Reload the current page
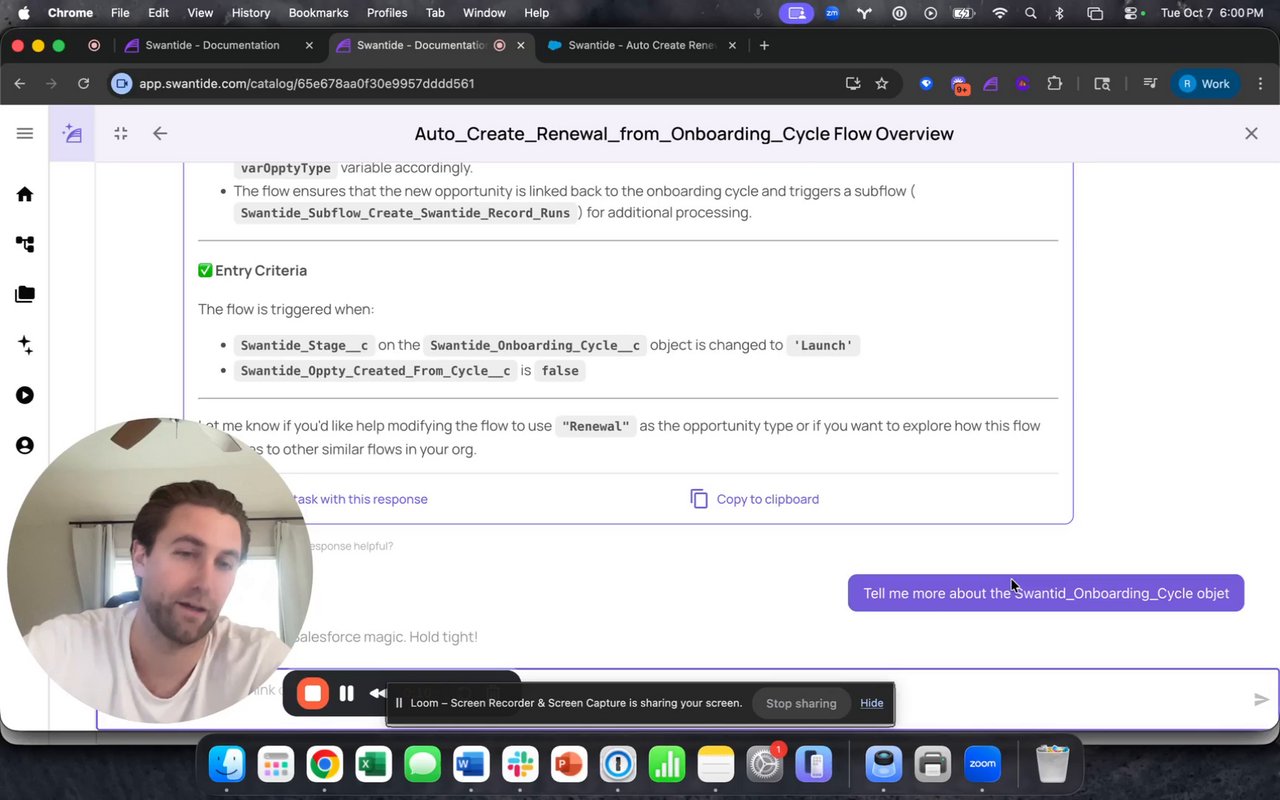The image size is (1280, 800). (84, 84)
